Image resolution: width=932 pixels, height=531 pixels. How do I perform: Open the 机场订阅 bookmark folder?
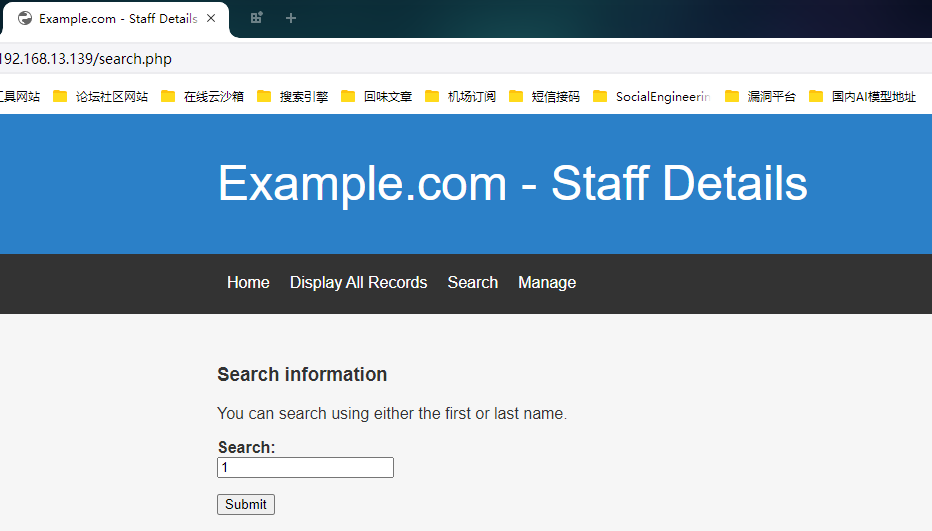(461, 96)
